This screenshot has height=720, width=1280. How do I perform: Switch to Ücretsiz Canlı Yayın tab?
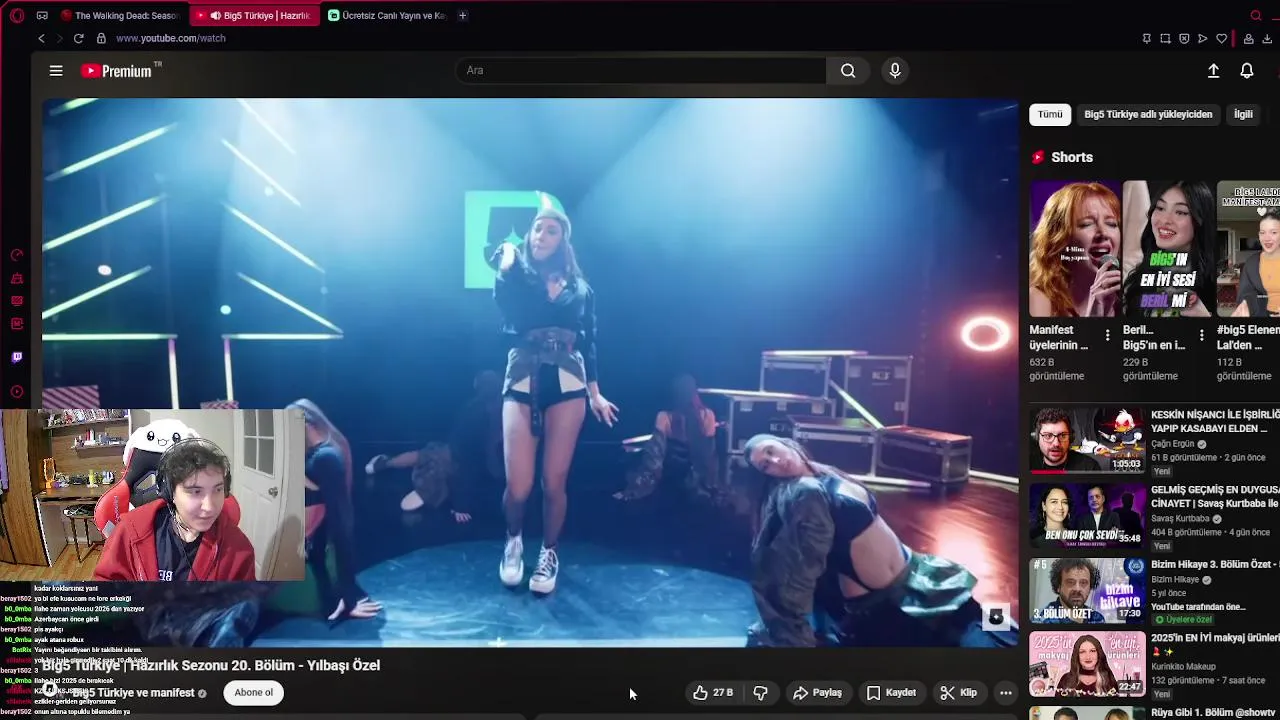(386, 15)
